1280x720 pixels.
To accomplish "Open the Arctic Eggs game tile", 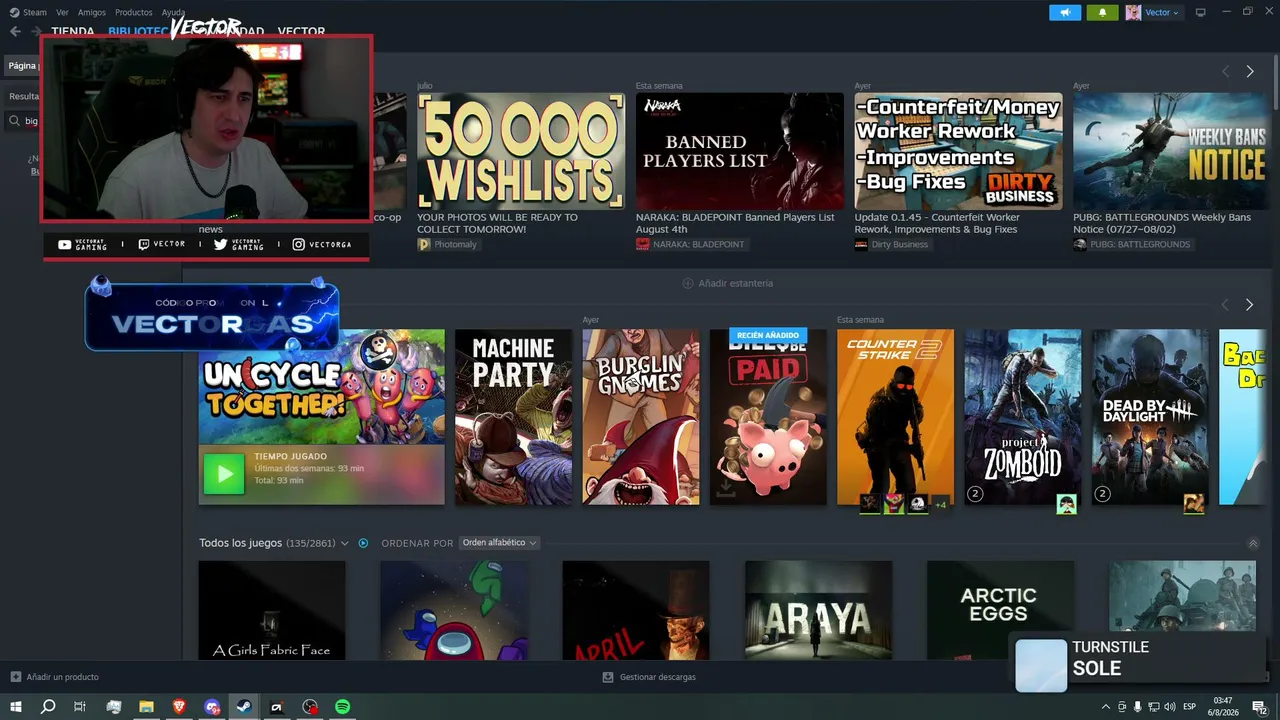I will pyautogui.click(x=1001, y=610).
